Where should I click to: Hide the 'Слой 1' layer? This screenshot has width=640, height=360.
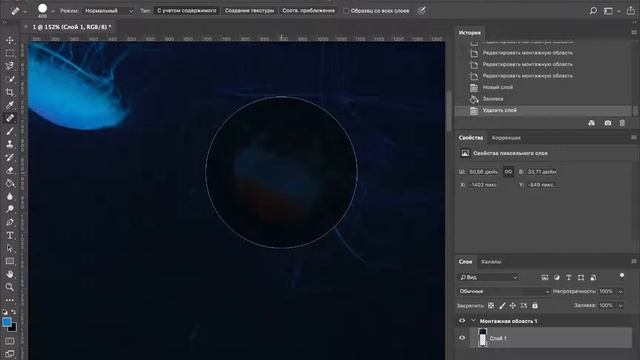coord(462,338)
